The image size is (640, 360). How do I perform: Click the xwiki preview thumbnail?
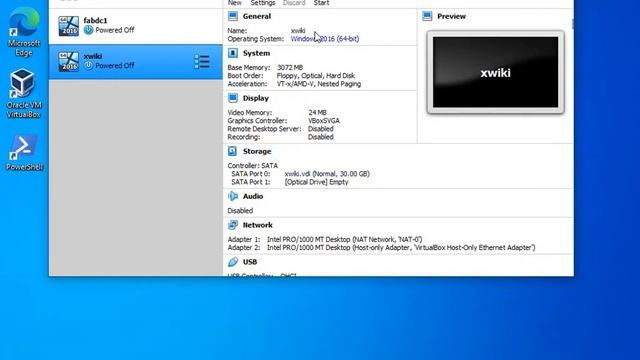pos(496,72)
